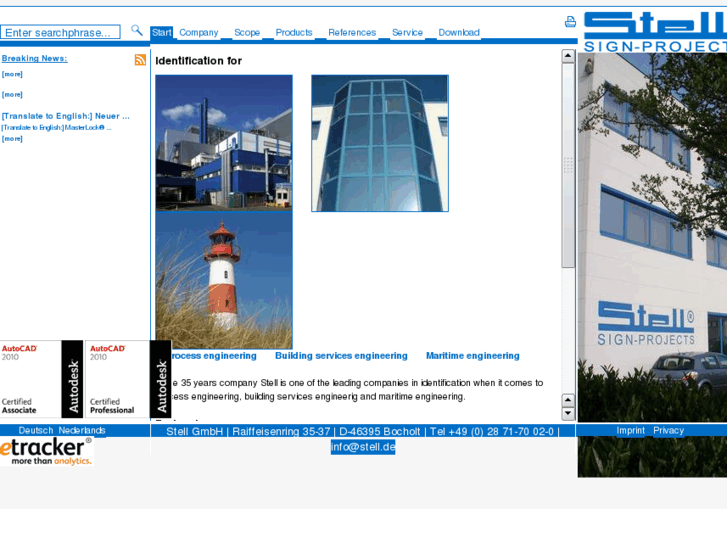Screen dimensions: 727x545
Task: Click the etracker analytics logo
Action: tap(46, 451)
